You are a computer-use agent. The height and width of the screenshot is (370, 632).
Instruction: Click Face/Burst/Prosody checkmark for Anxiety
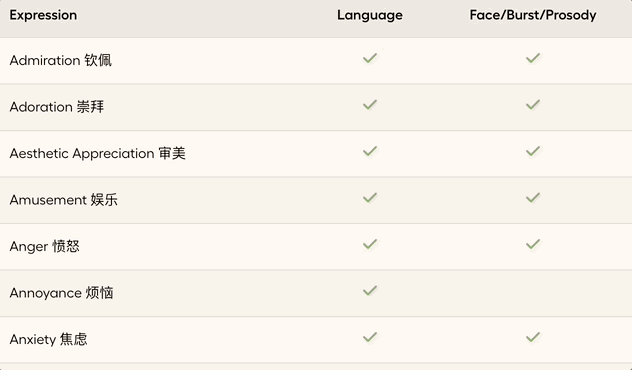(532, 337)
